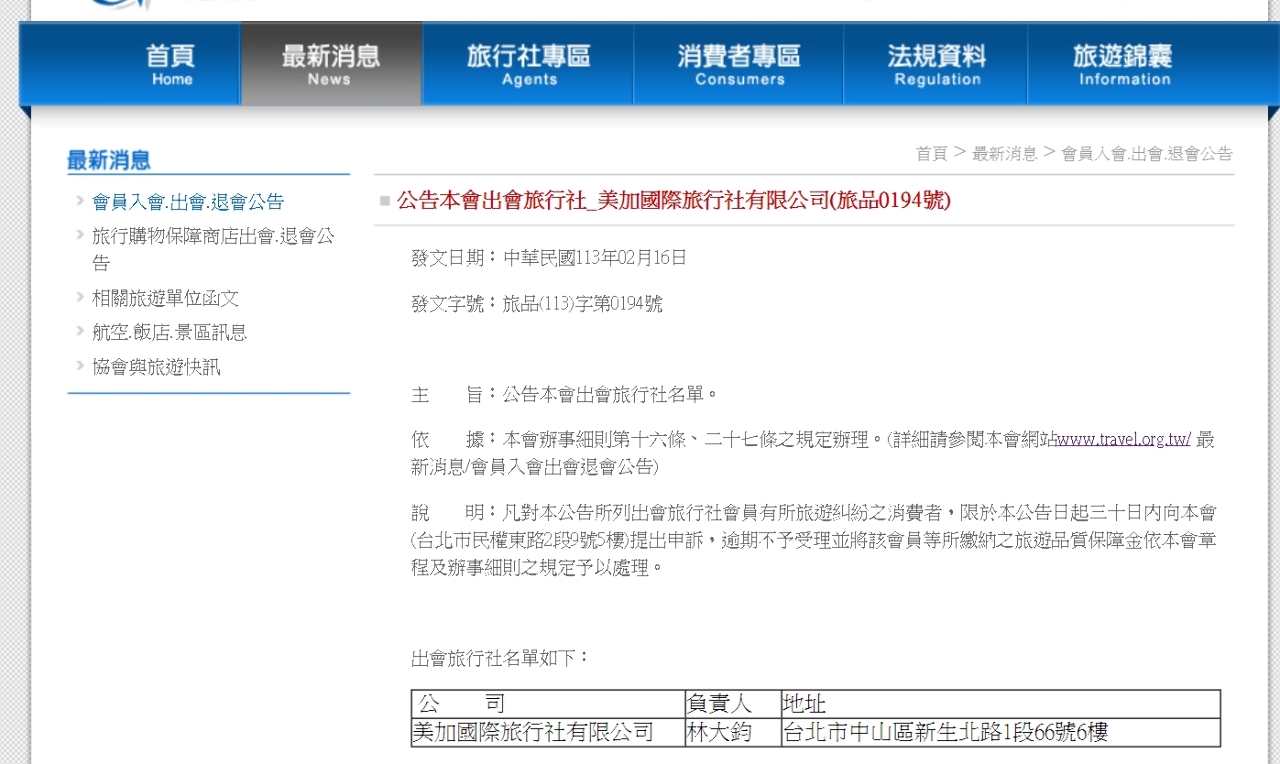Open sidebar link 會員入會.出會.退會公告
The height and width of the screenshot is (764, 1280).
point(188,202)
